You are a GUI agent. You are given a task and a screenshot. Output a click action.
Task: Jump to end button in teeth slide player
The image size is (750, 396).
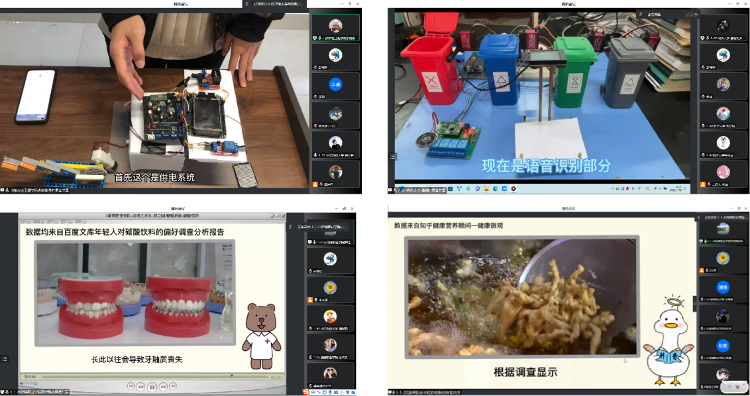click(x=173, y=386)
